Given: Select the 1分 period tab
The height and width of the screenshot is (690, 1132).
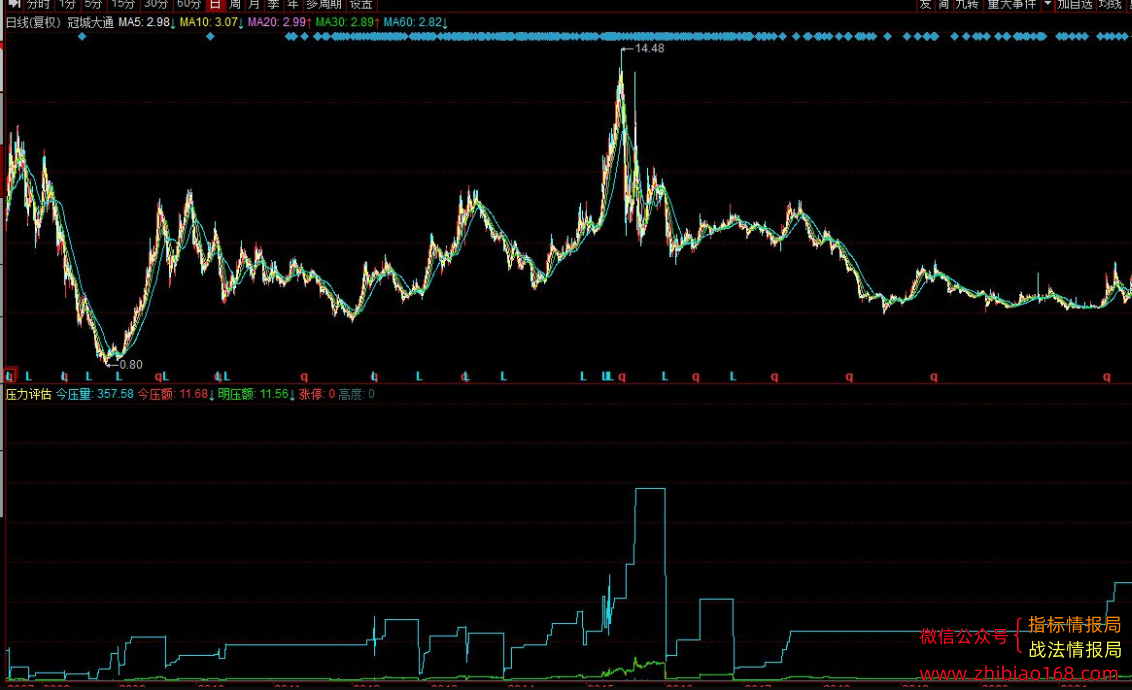Looking at the screenshot, I should click(67, 4).
